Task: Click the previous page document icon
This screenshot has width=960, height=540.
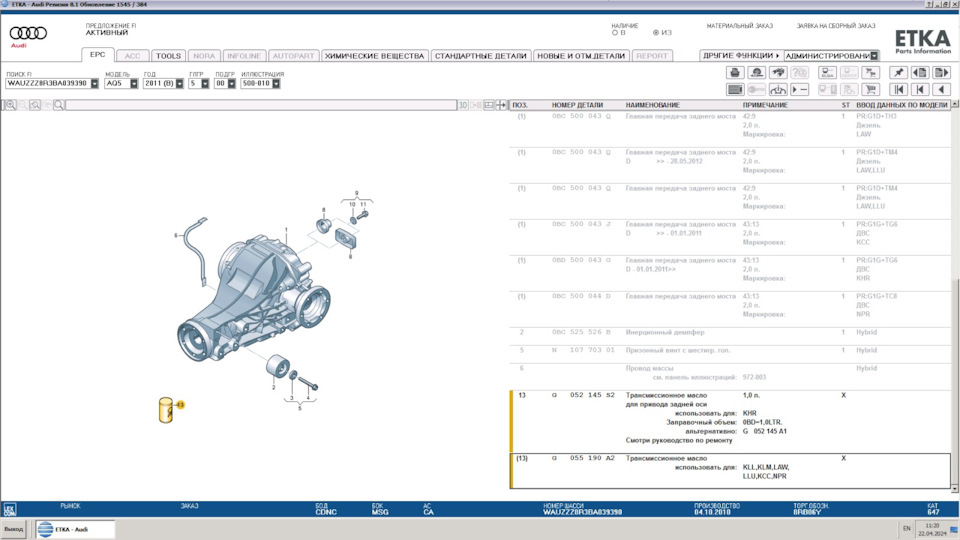Action: 920,72
